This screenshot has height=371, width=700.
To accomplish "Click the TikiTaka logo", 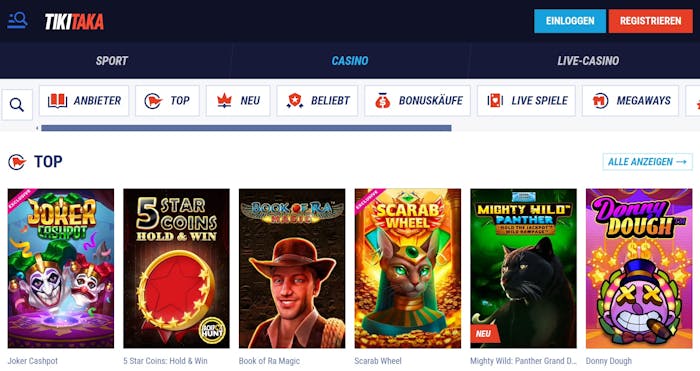I will (74, 21).
